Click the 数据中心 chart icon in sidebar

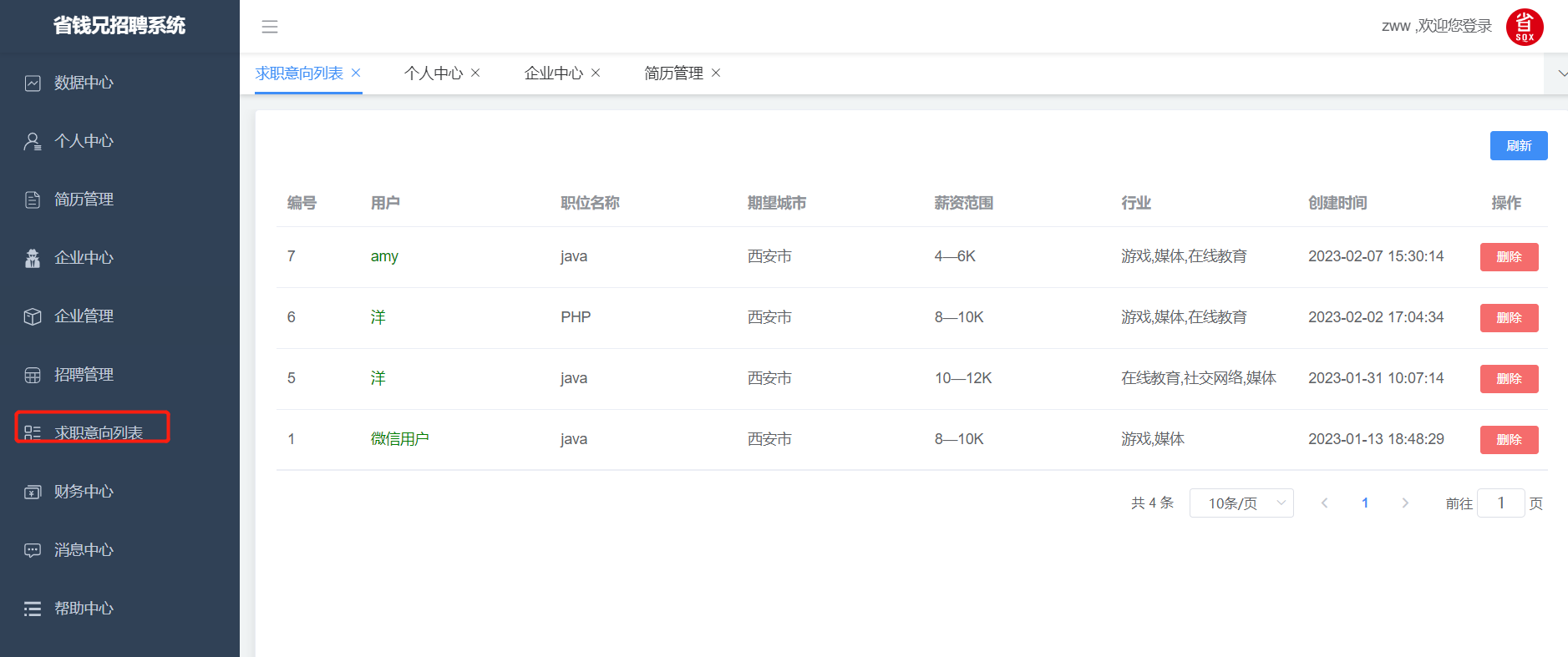(33, 83)
